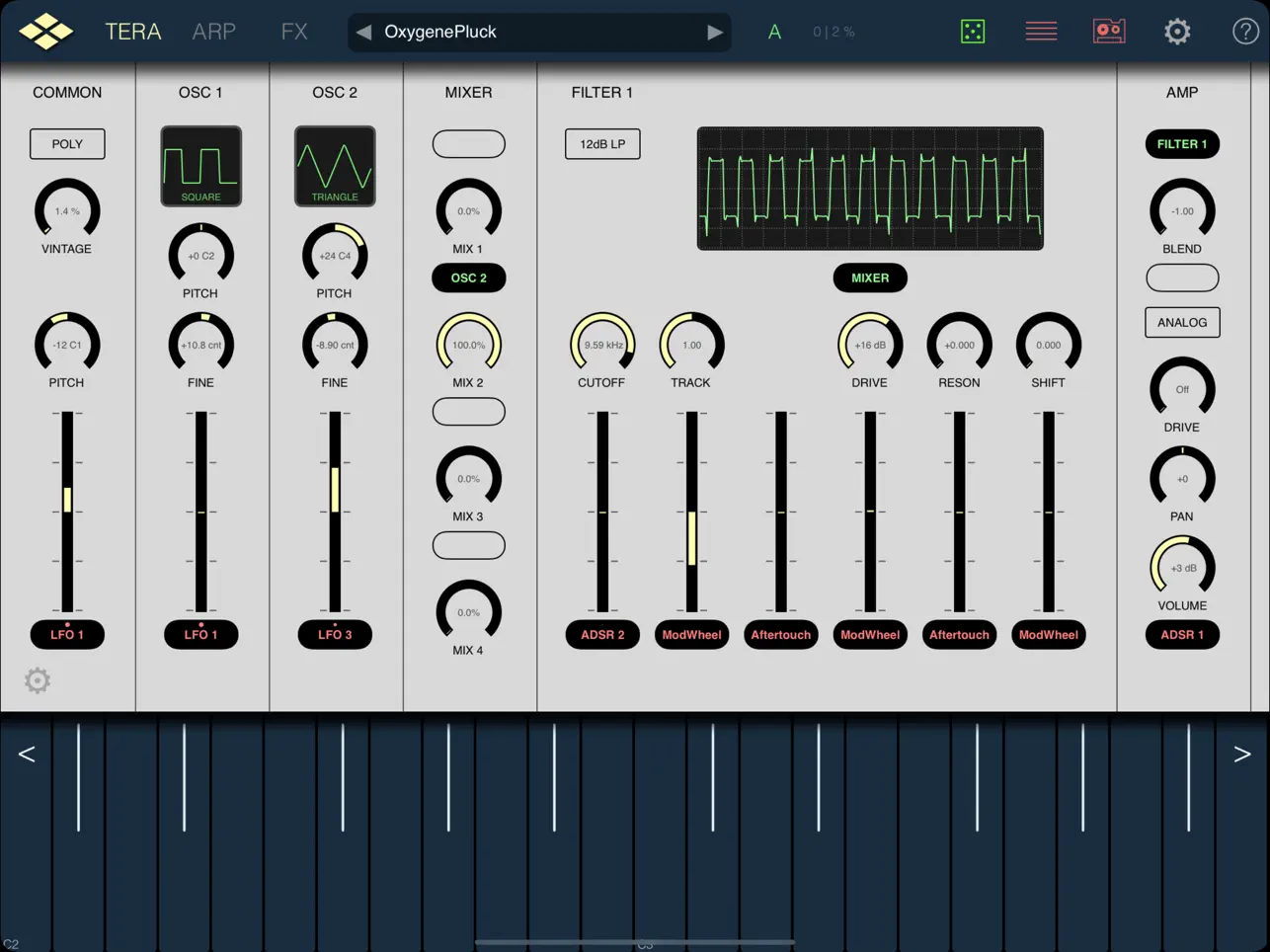This screenshot has width=1270, height=952.
Task: Open the empty source slot above MIX 1
Action: (468, 144)
